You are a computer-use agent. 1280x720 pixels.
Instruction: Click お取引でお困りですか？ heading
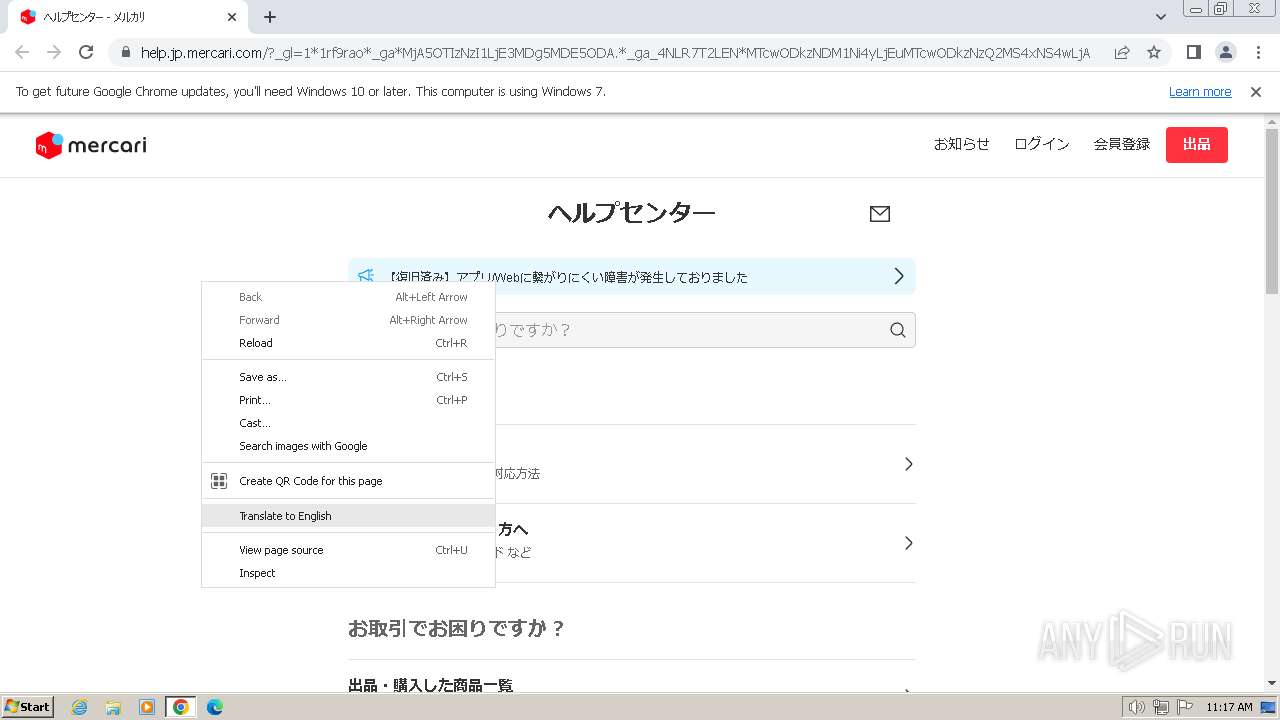[x=457, y=629]
